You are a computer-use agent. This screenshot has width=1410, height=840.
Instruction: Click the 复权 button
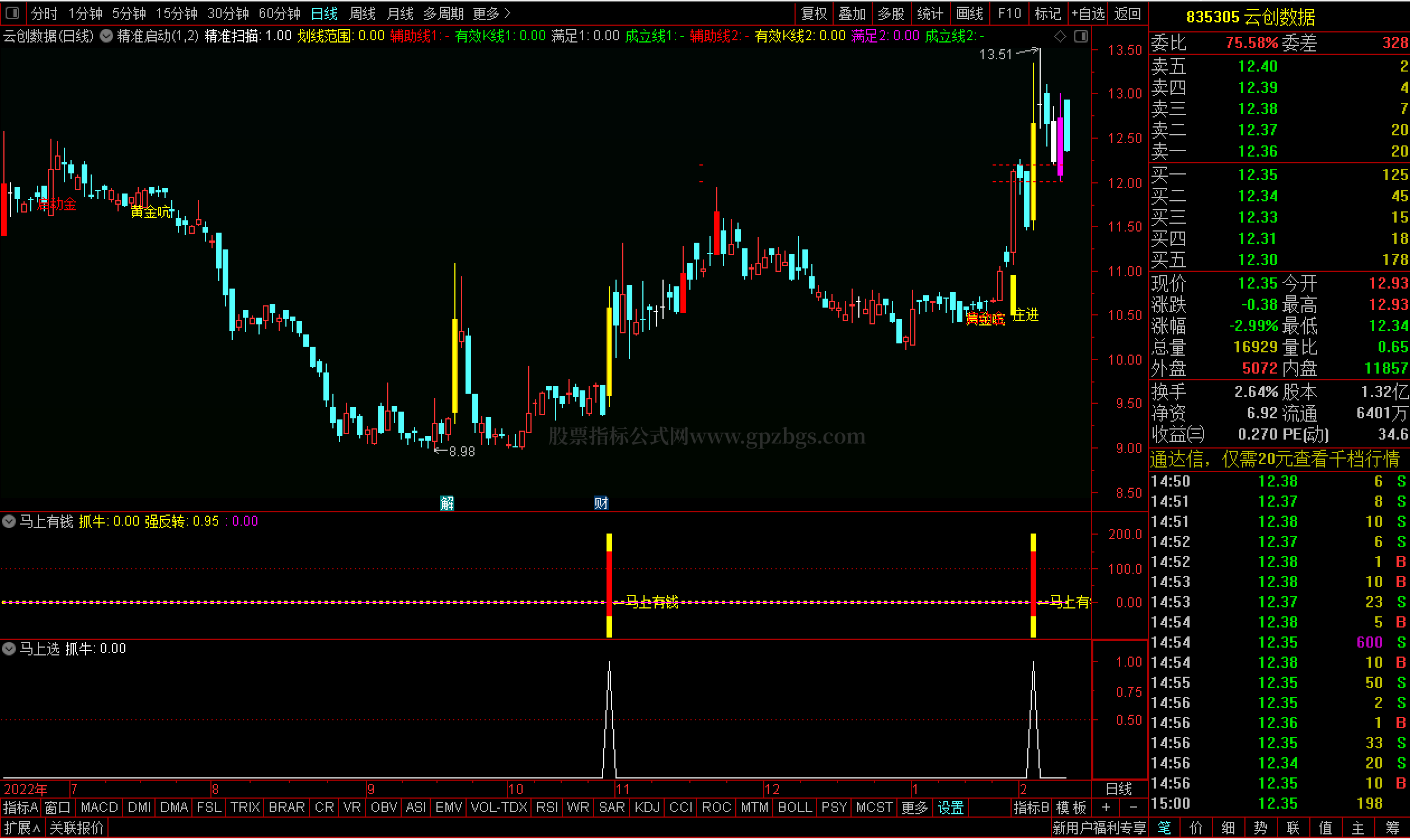(x=814, y=13)
